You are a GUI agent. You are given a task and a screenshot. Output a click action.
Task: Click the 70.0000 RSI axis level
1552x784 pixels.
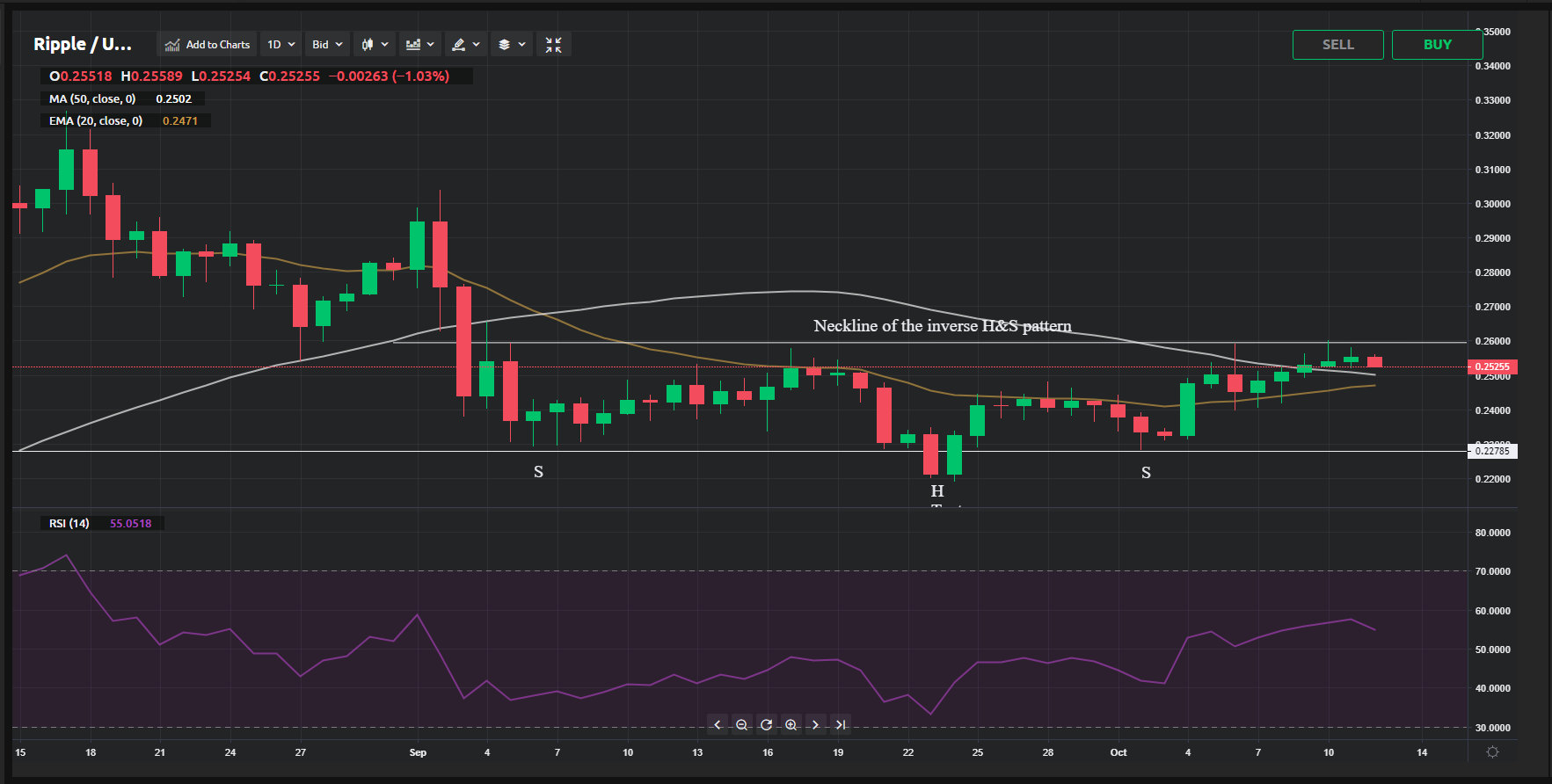[1493, 572]
